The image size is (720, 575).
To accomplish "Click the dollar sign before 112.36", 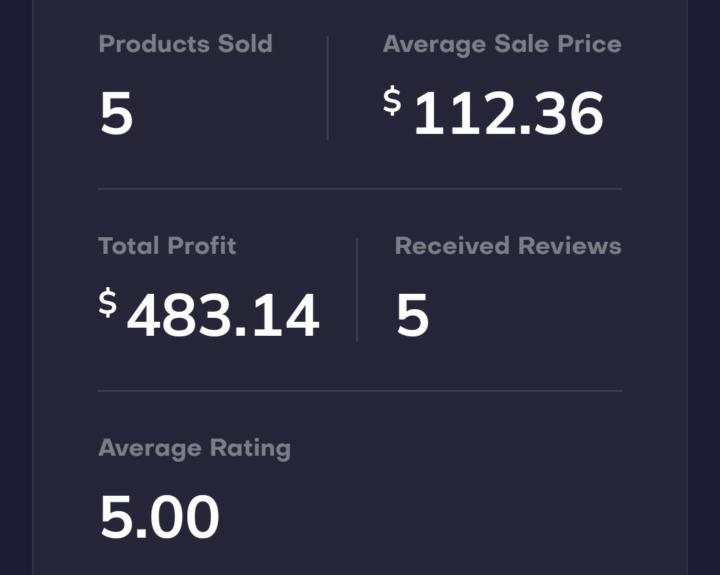I will 392,101.
